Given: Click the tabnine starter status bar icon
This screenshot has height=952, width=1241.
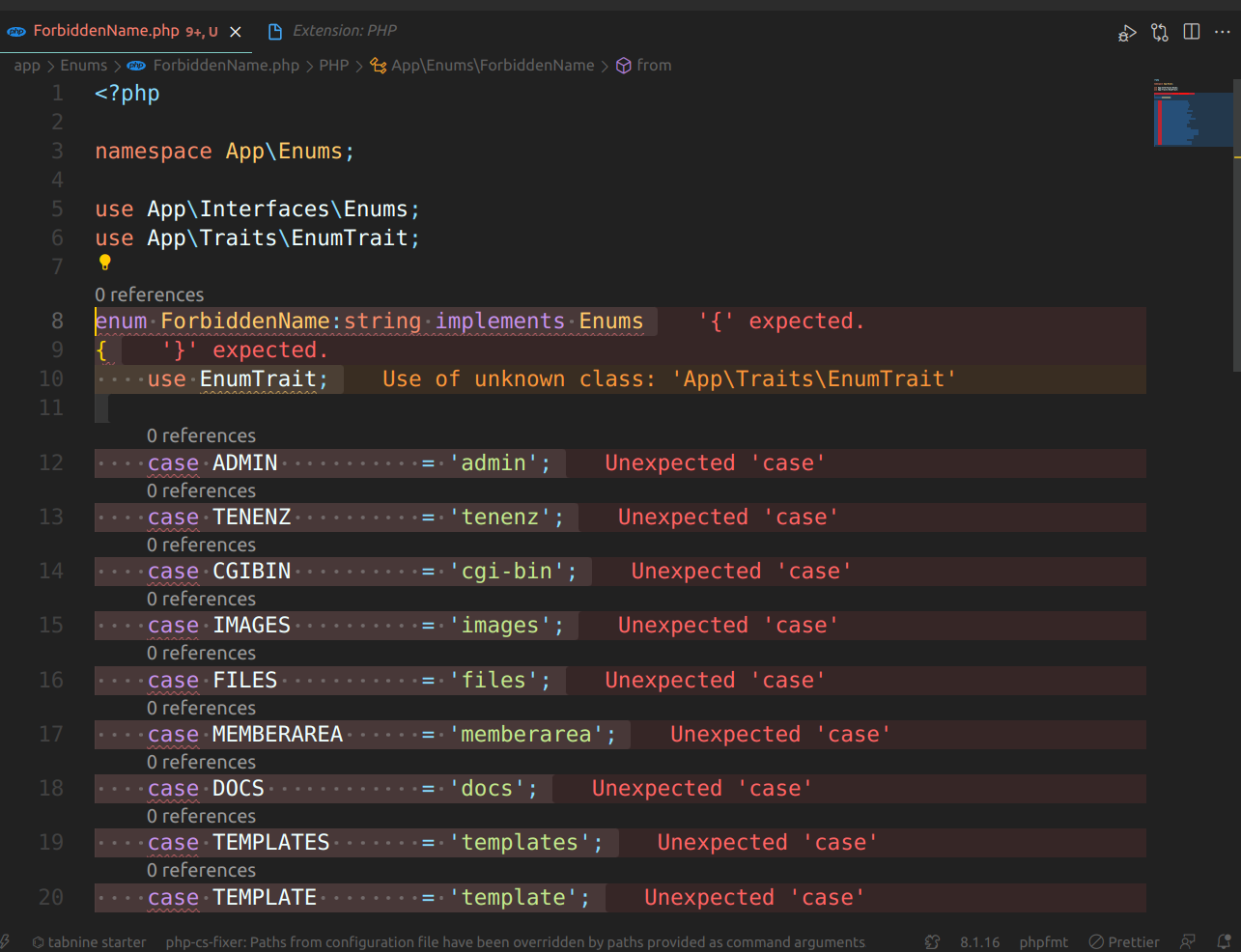Looking at the screenshot, I should pos(89,941).
